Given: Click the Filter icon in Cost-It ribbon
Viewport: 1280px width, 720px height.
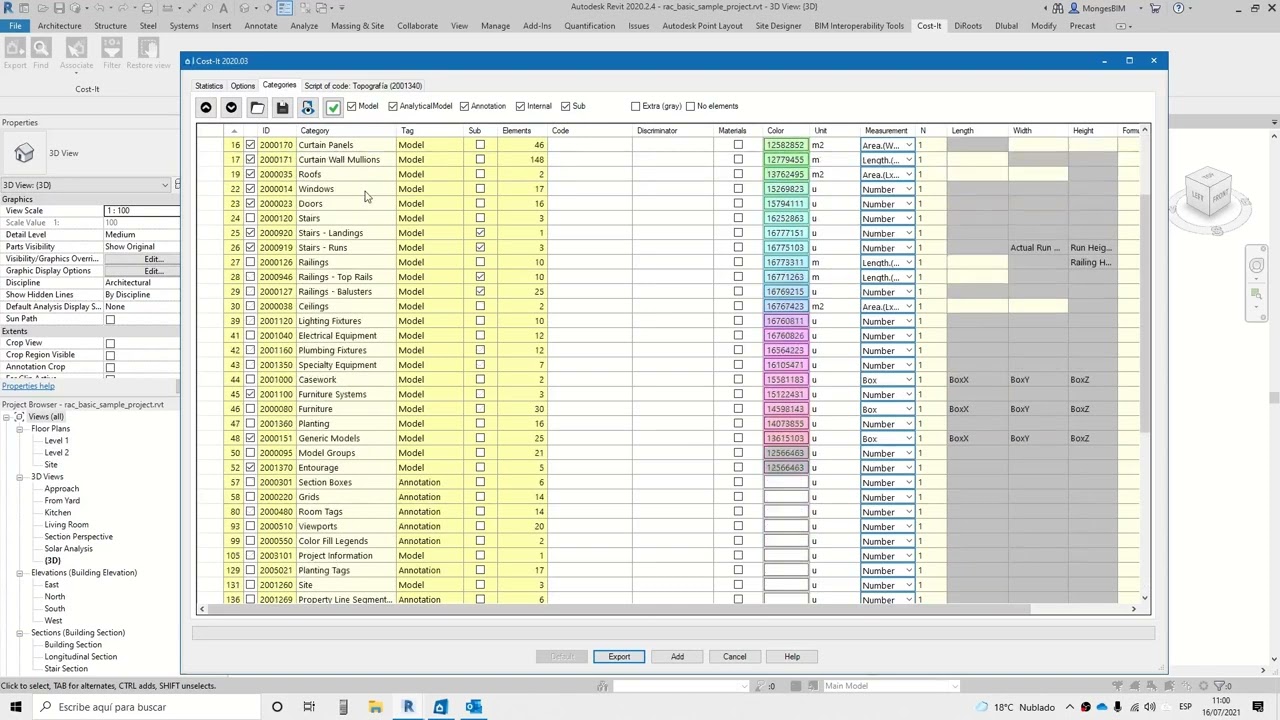Looking at the screenshot, I should [112, 48].
